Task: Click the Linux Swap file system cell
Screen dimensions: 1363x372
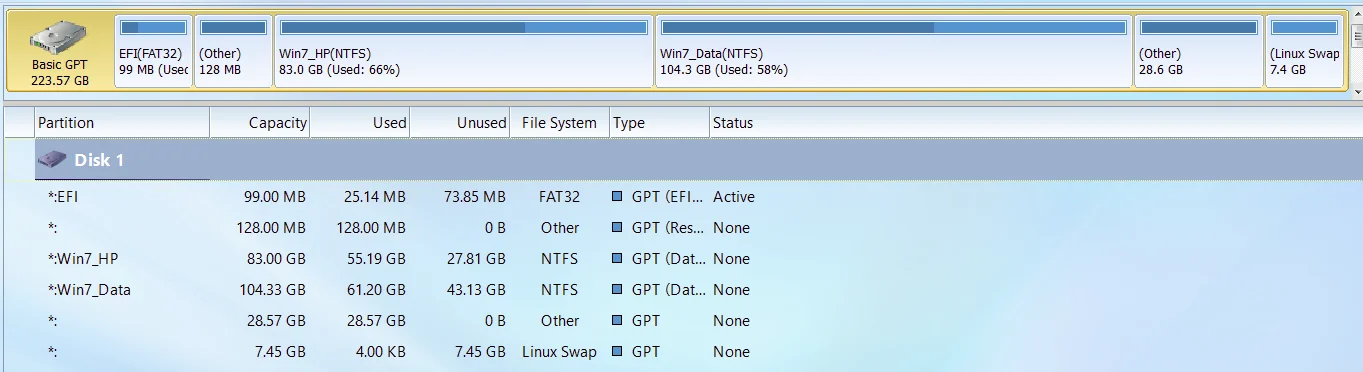Action: pos(559,352)
